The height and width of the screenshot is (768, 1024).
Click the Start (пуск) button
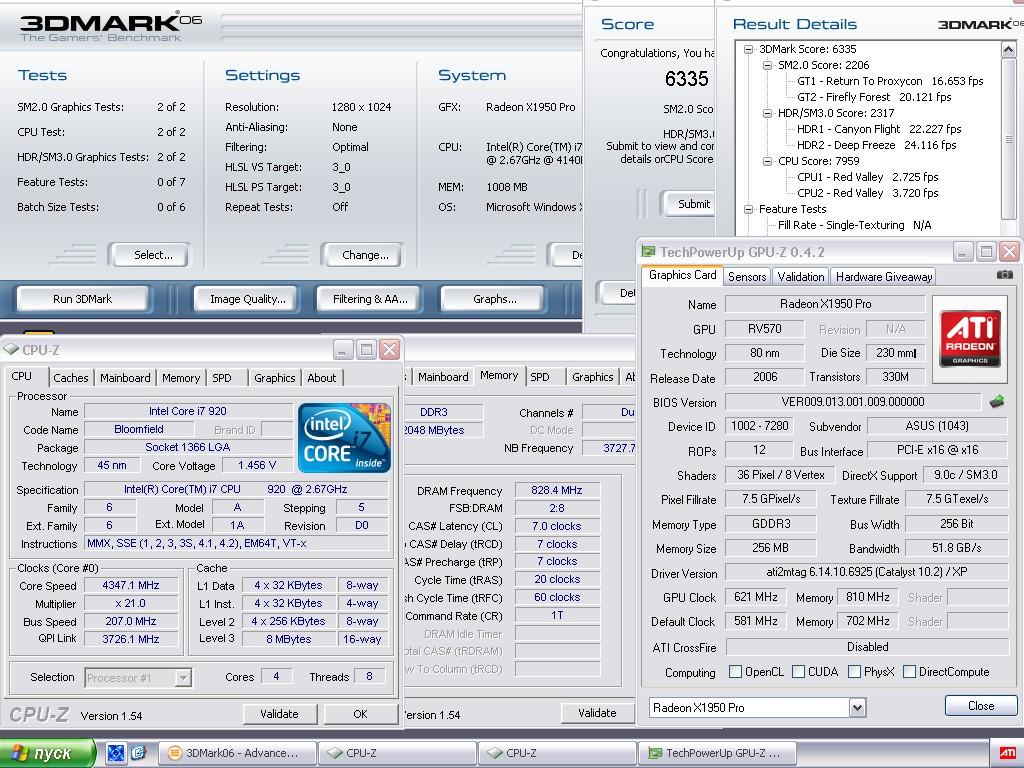pyautogui.click(x=46, y=753)
